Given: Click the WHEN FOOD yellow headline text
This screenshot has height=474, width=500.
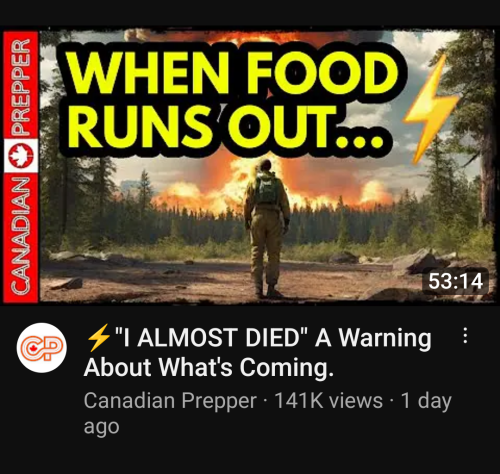Looking at the screenshot, I should click(x=233, y=73).
